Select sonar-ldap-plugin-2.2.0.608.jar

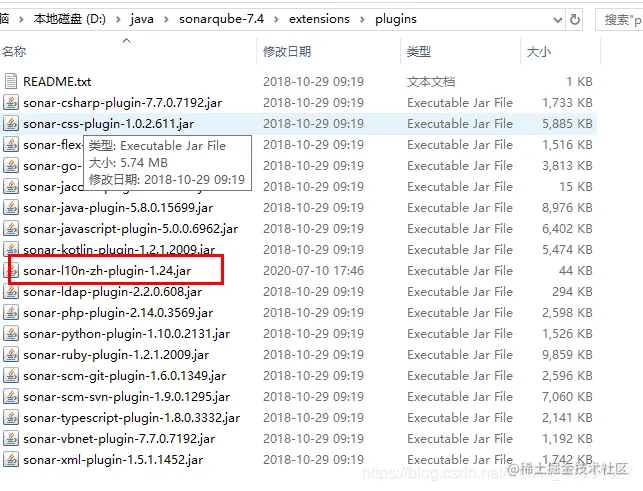click(x=112, y=292)
